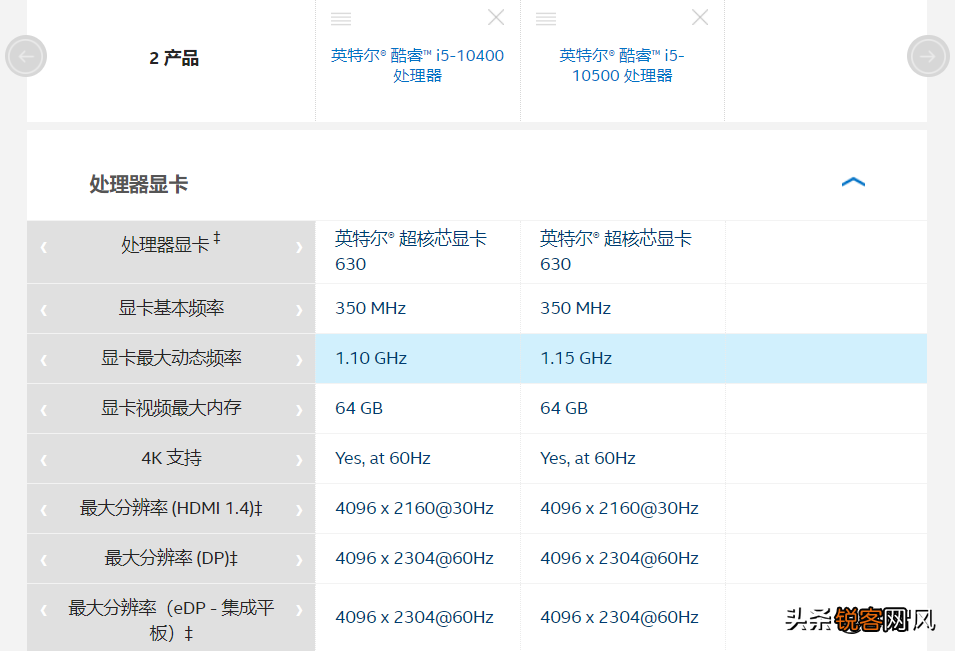Click right chevron in 4K 支持 row
The height and width of the screenshot is (651, 955).
[298, 460]
